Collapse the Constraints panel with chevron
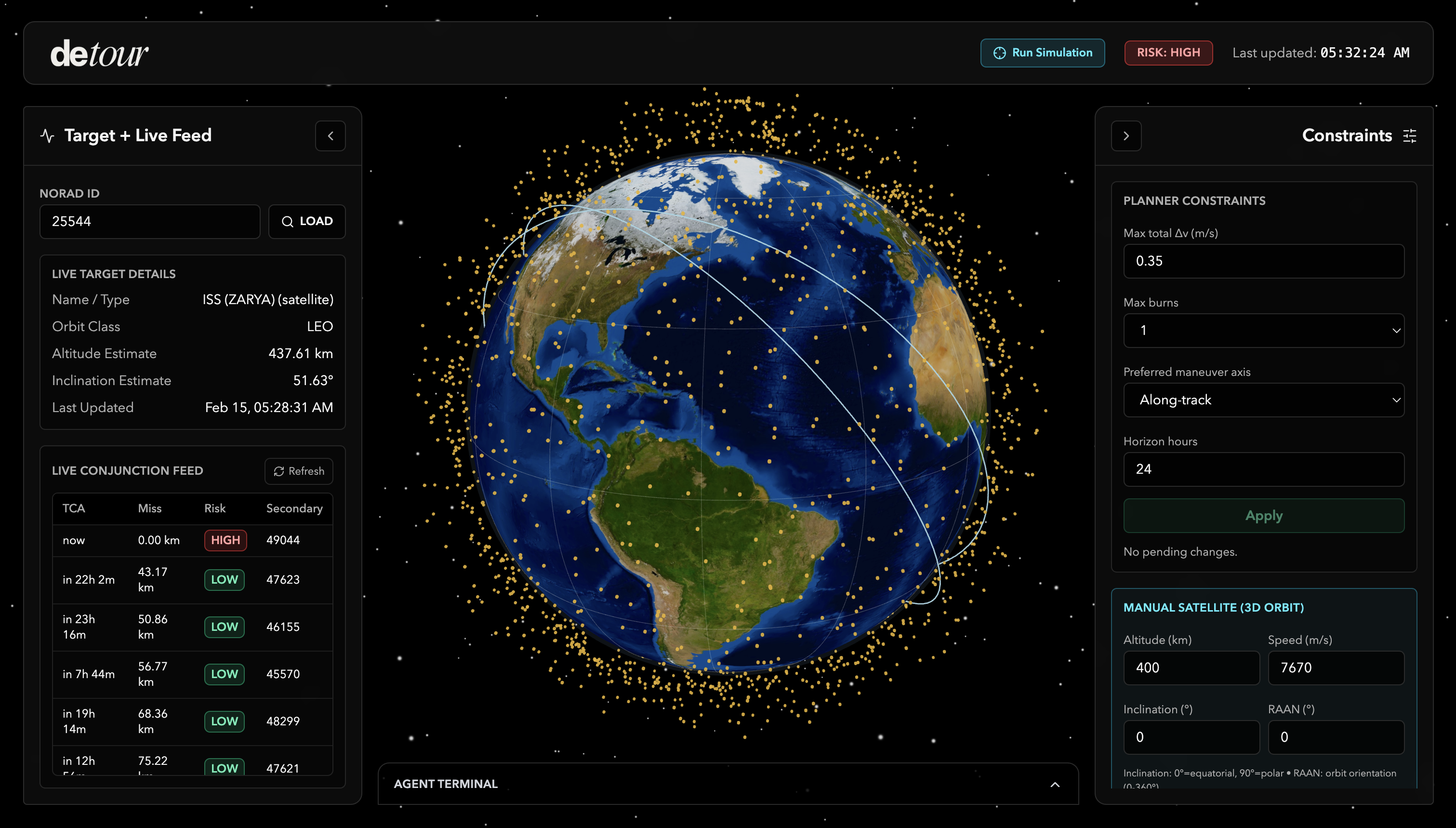 point(1126,136)
